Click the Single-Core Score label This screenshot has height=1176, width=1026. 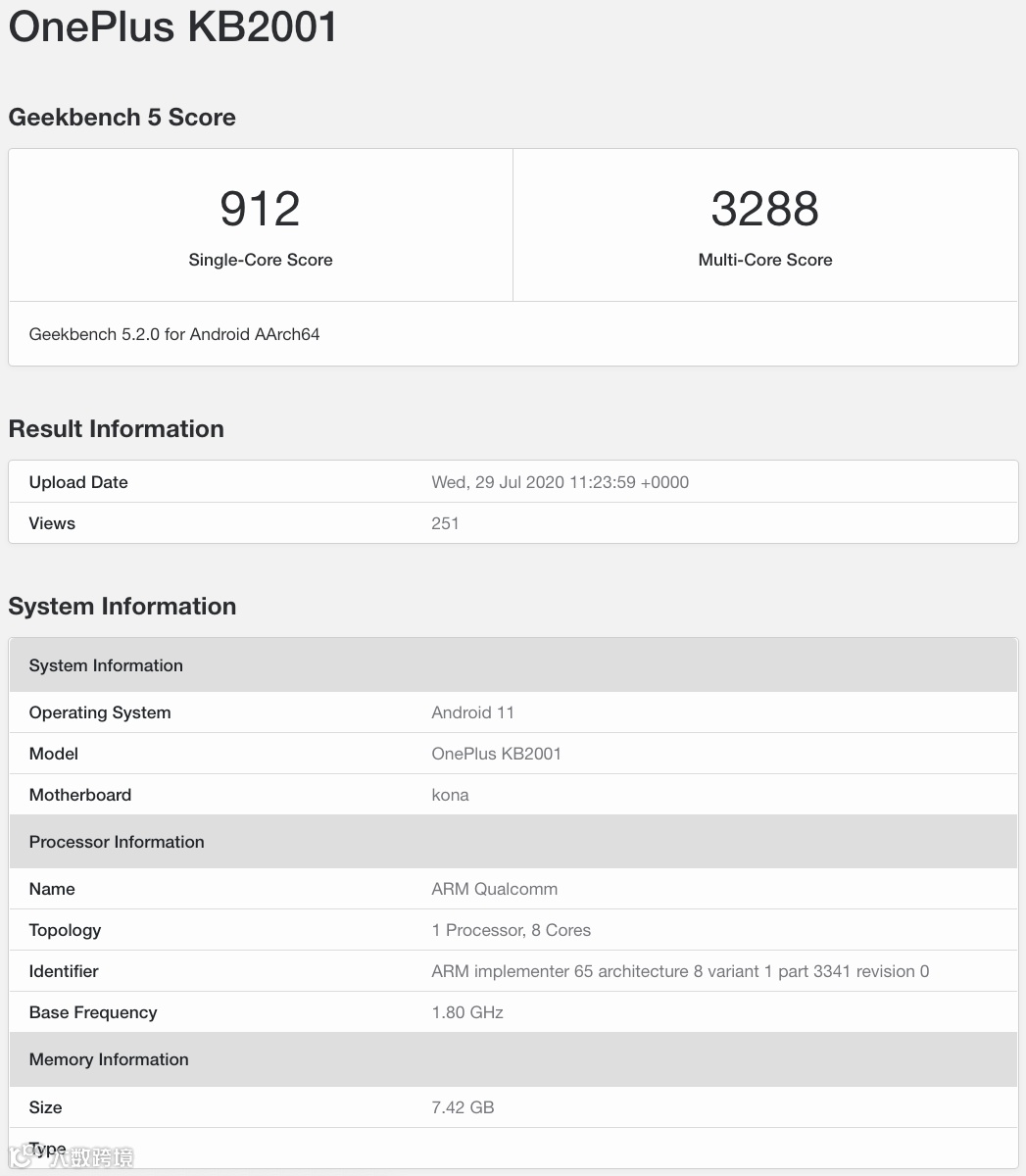(261, 260)
